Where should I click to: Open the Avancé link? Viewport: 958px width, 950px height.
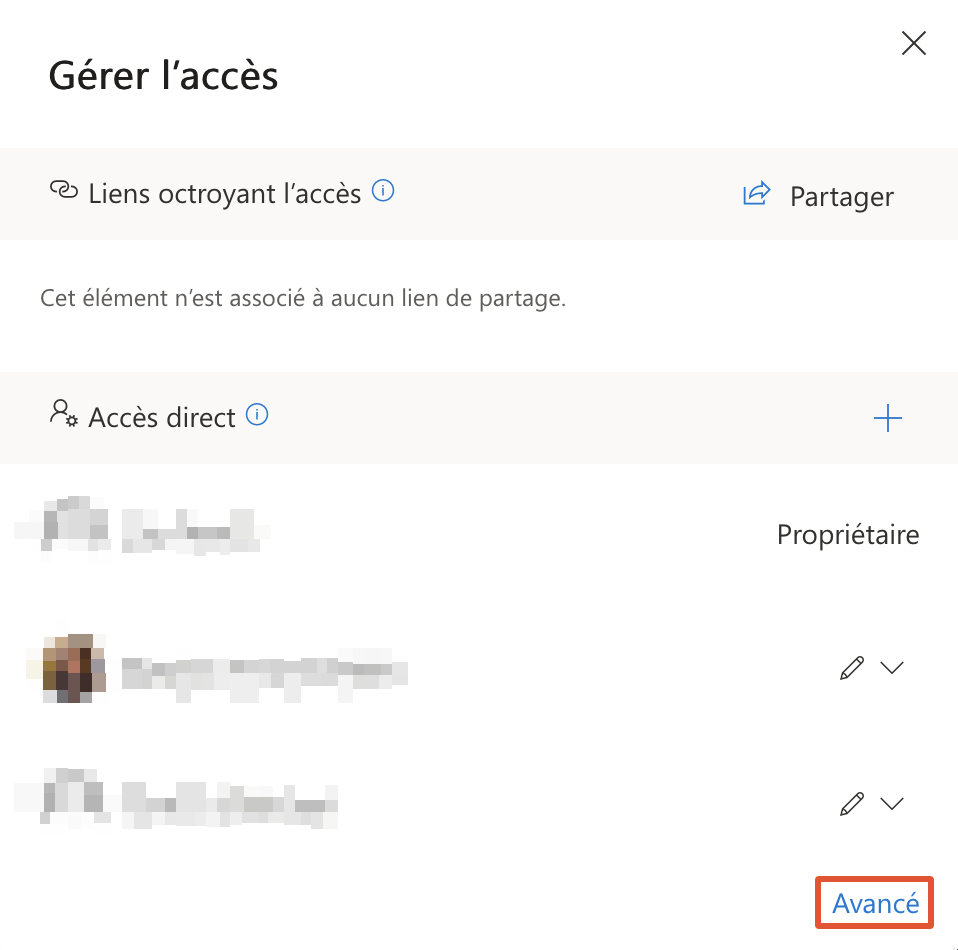coord(875,903)
